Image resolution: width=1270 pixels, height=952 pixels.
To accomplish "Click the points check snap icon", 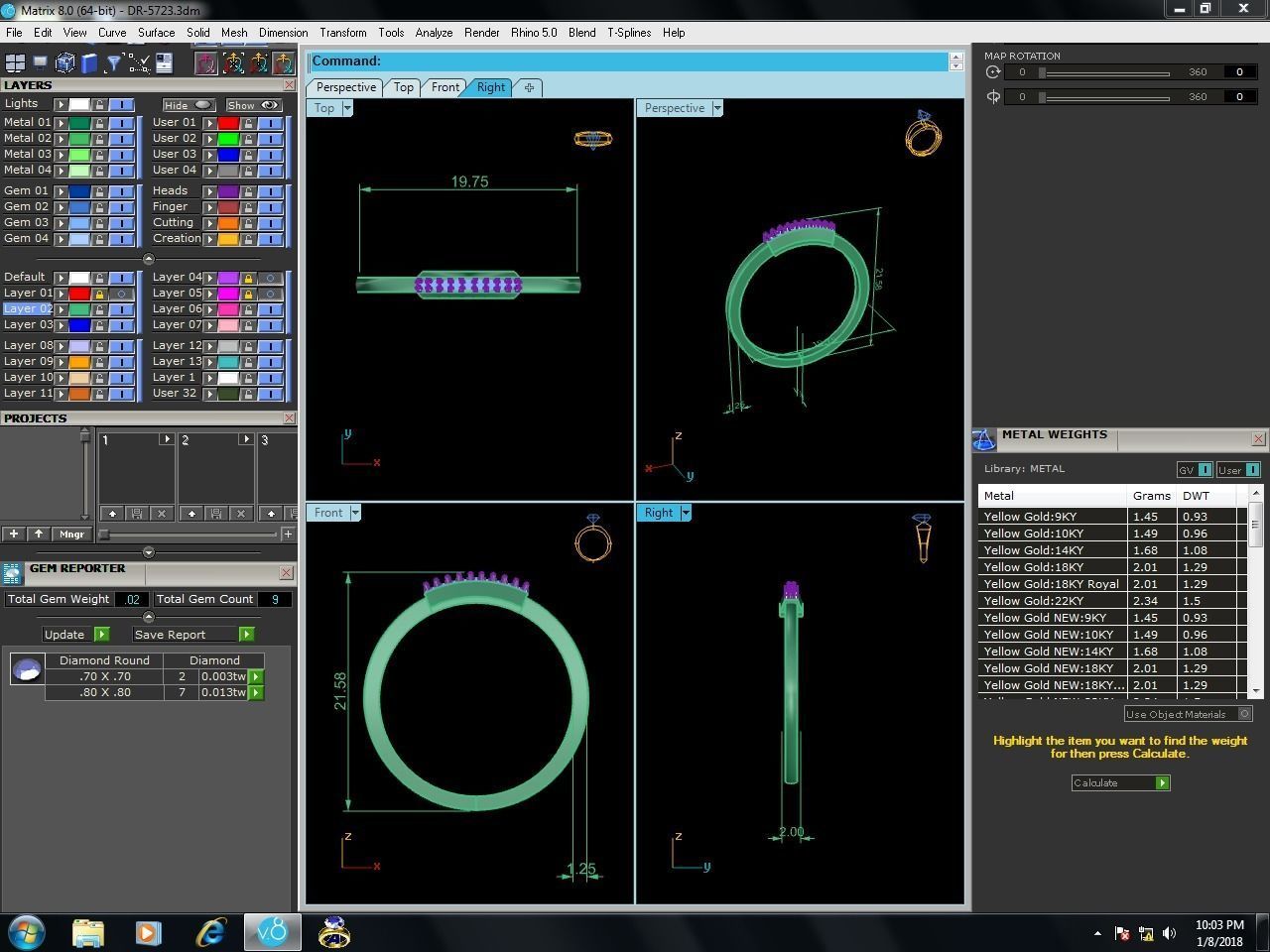I will [x=139, y=63].
